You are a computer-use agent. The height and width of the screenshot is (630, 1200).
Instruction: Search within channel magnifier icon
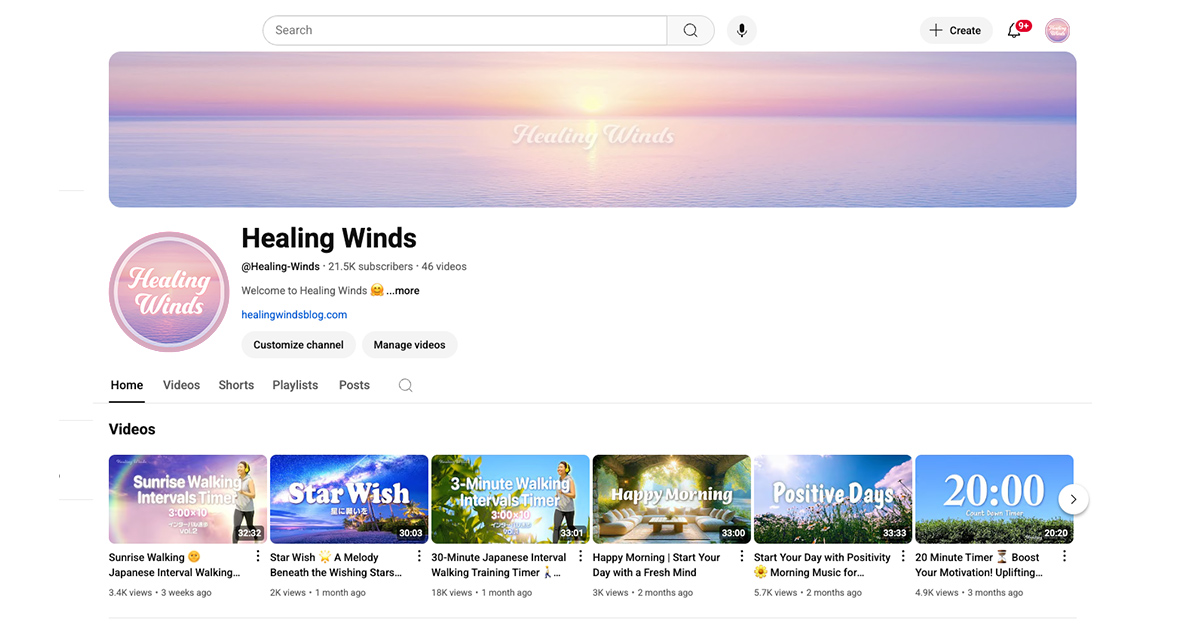click(x=405, y=385)
